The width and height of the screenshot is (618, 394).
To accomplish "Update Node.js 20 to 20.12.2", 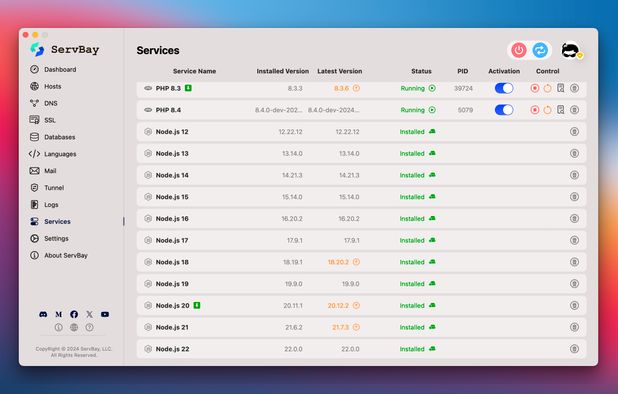I will (356, 305).
